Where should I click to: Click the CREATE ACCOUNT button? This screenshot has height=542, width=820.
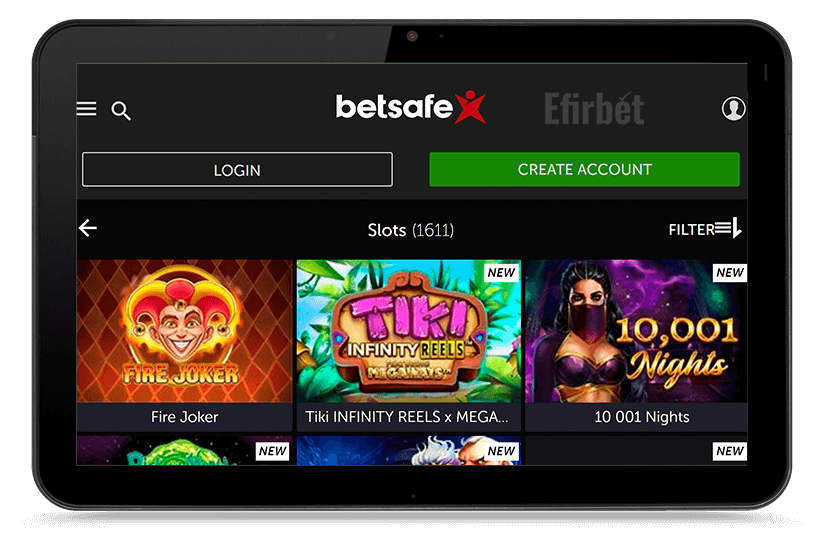(584, 170)
